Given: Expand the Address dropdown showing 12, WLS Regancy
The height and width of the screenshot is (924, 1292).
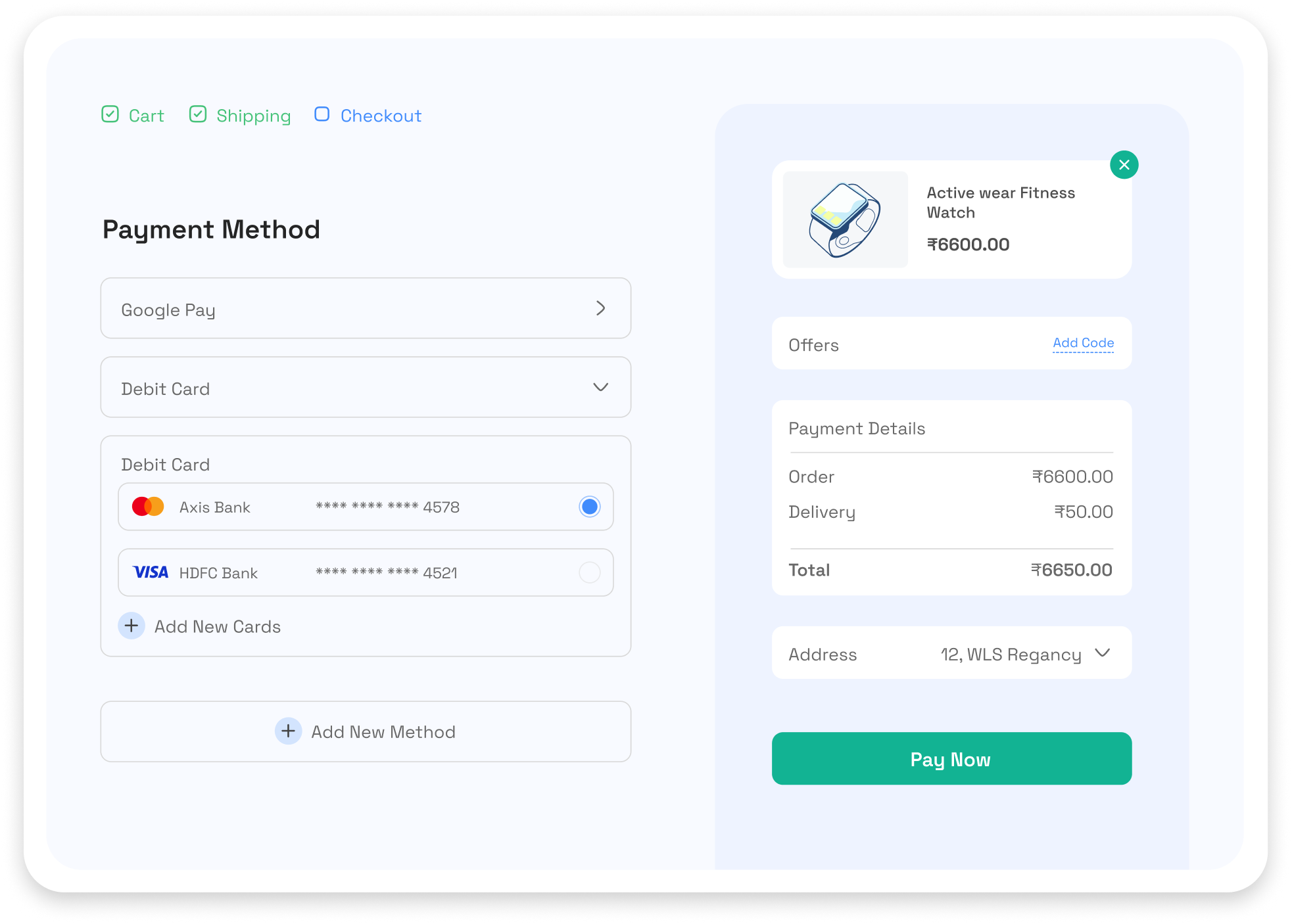Looking at the screenshot, I should (x=1103, y=653).
